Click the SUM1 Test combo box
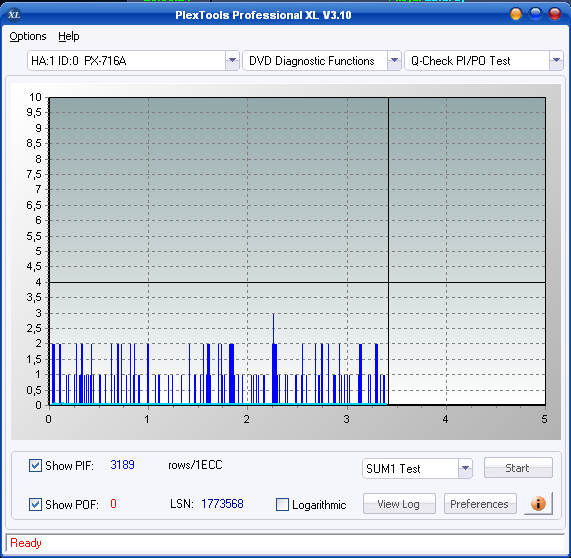 point(417,468)
